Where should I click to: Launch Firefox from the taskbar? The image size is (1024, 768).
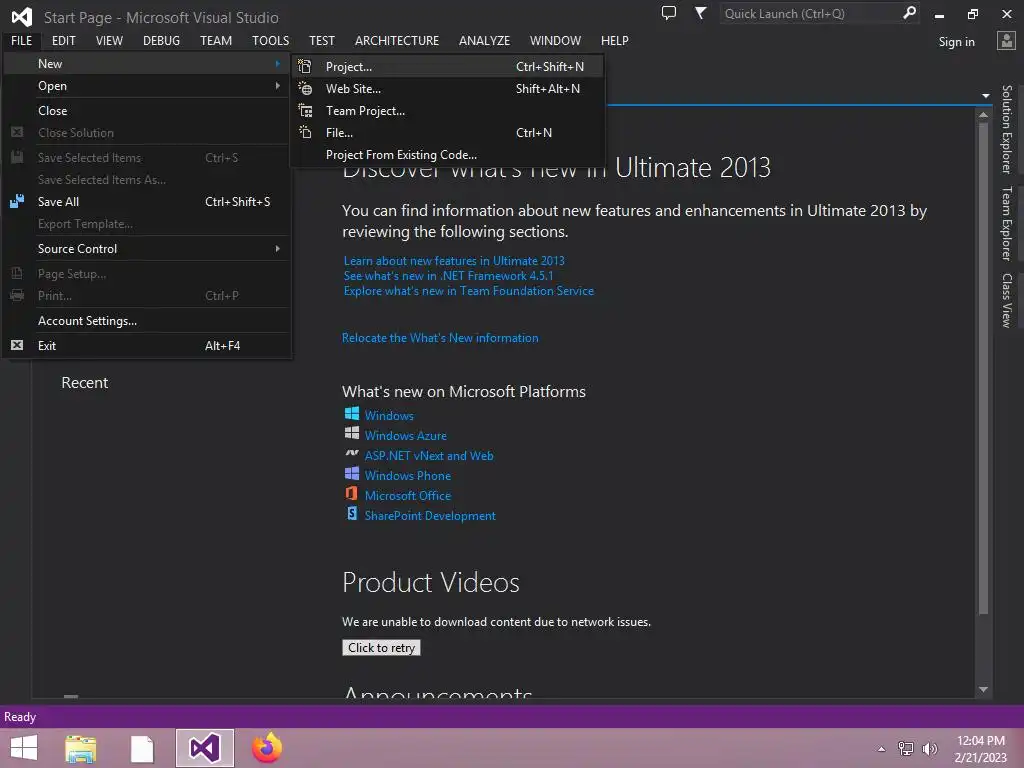[267, 748]
